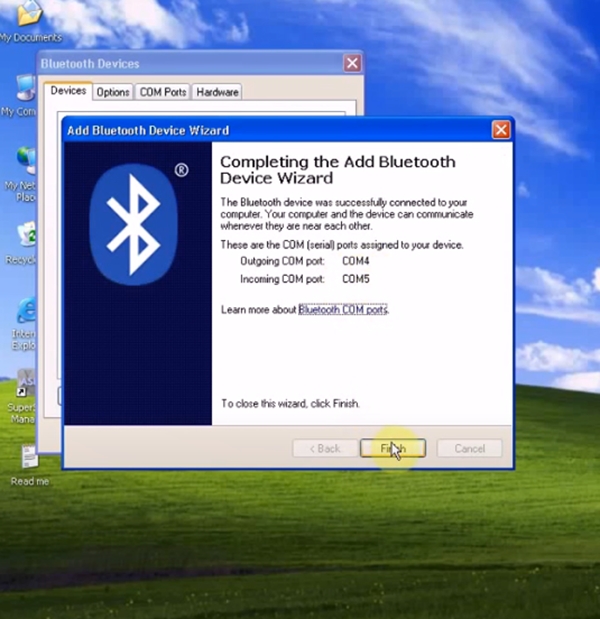Click the Finish button in the wizard
Image resolution: width=600 pixels, height=619 pixels.
click(393, 448)
